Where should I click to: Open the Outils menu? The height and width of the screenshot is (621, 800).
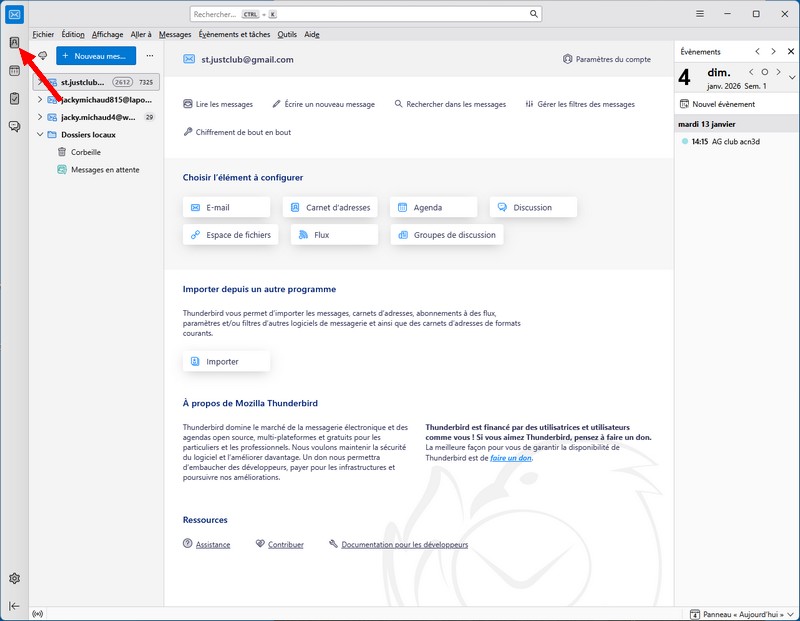[x=287, y=34]
